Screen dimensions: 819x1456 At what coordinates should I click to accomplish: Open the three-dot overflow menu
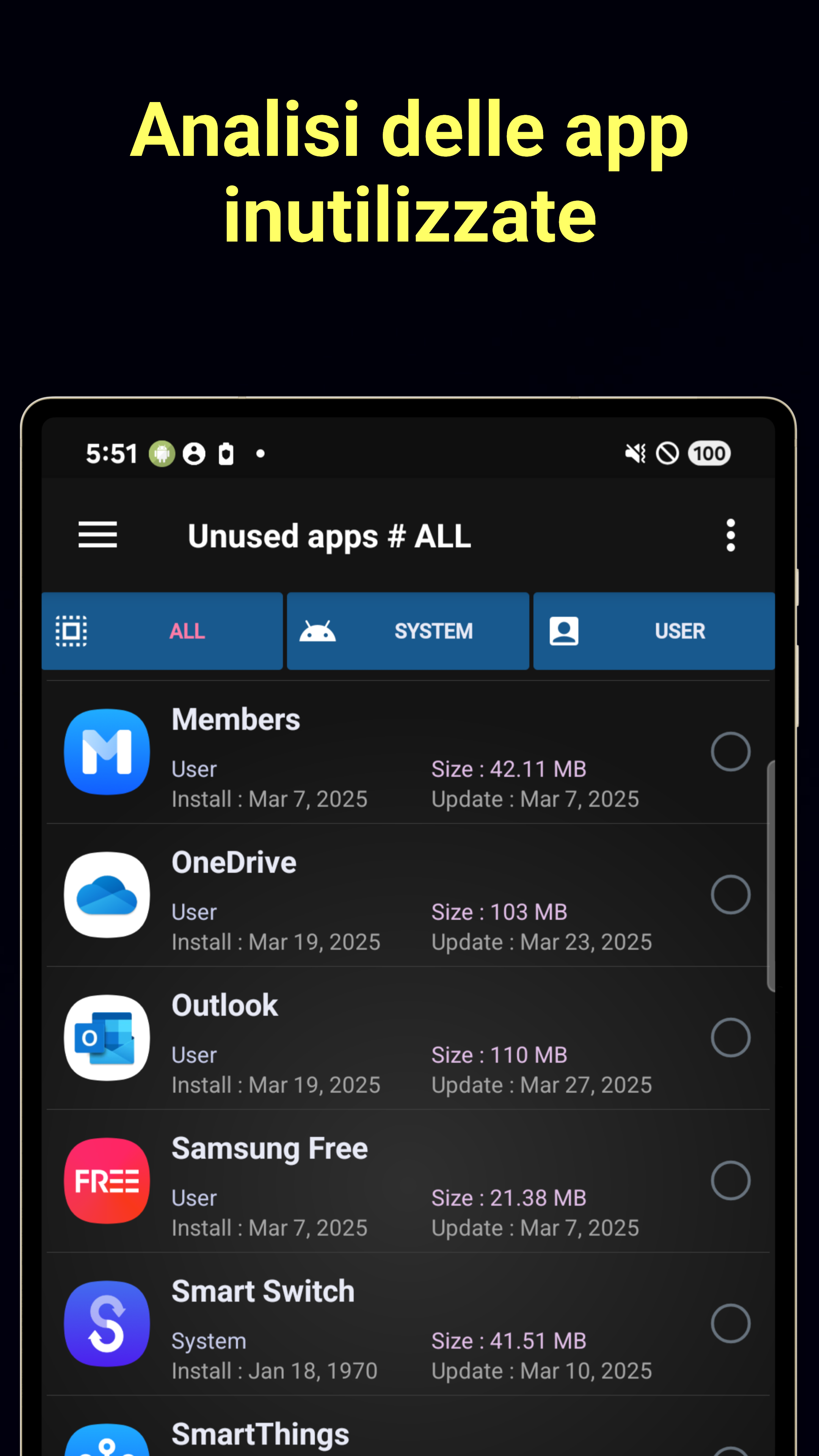click(730, 535)
